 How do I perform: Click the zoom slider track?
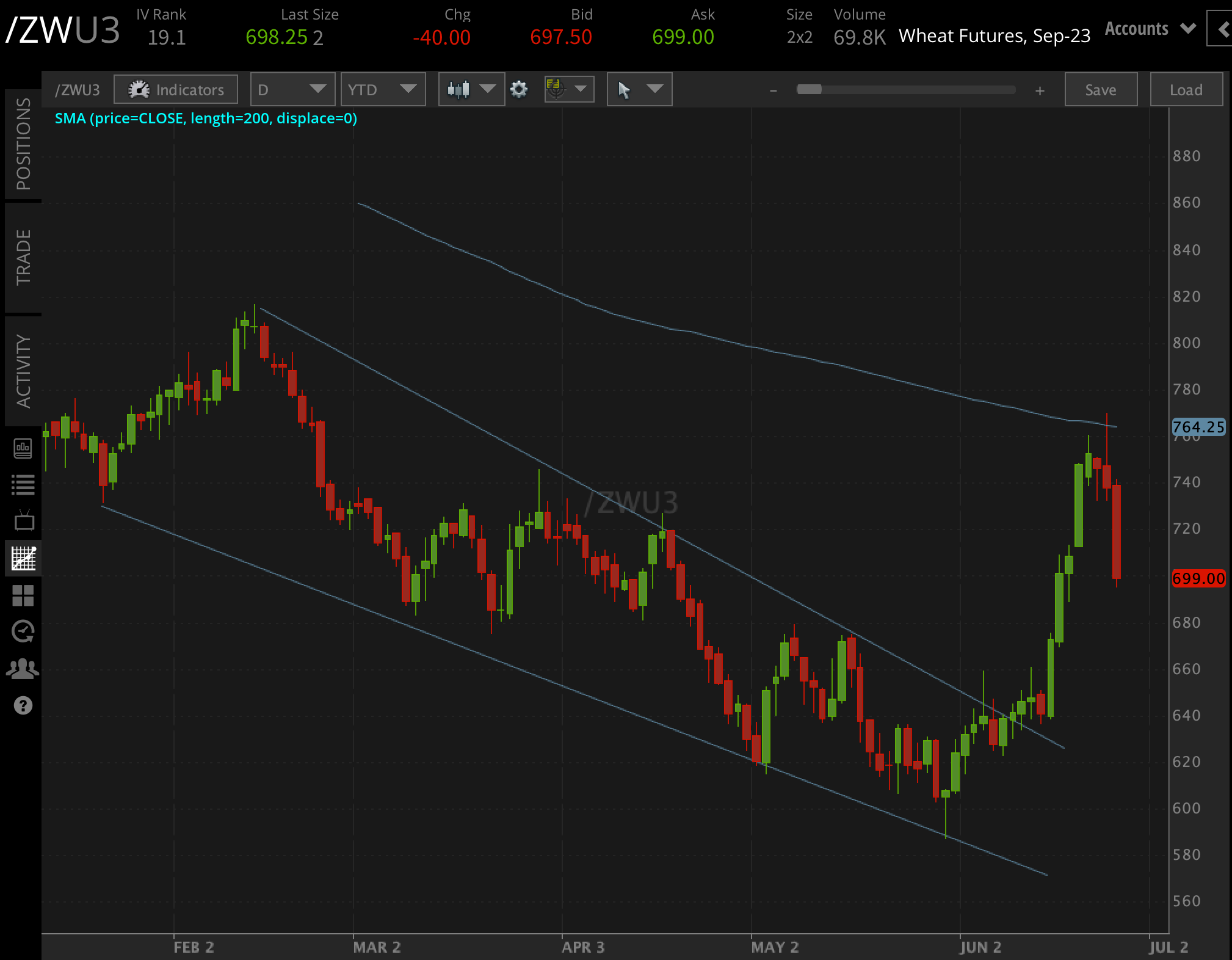[906, 90]
